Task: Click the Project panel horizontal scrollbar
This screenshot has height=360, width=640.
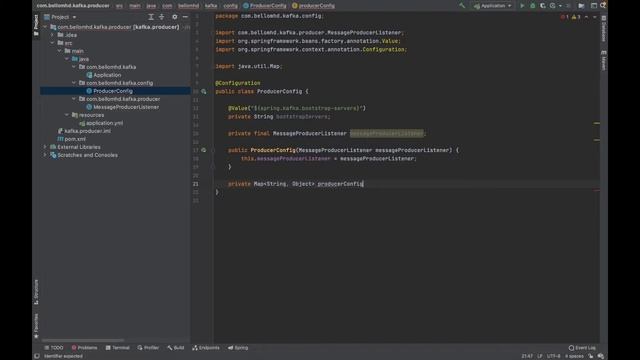Action: [x=83, y=340]
